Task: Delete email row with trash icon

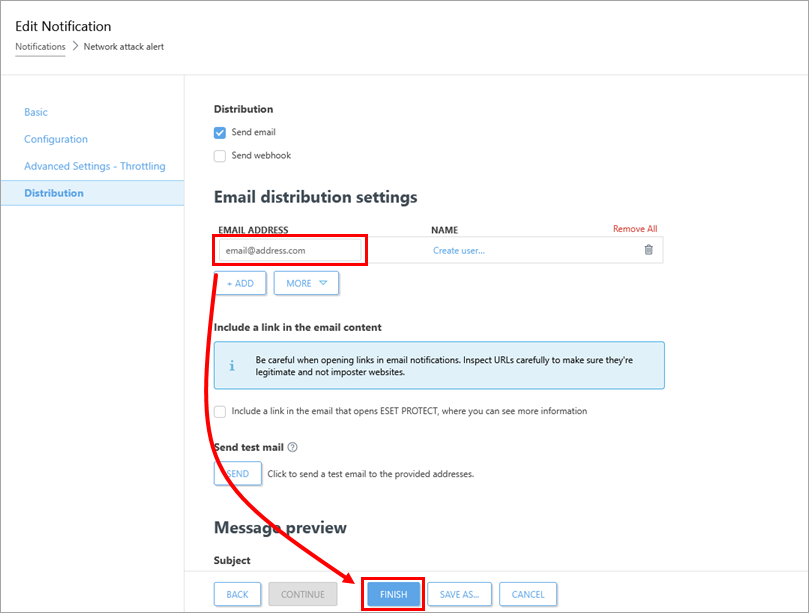Action: pos(648,250)
